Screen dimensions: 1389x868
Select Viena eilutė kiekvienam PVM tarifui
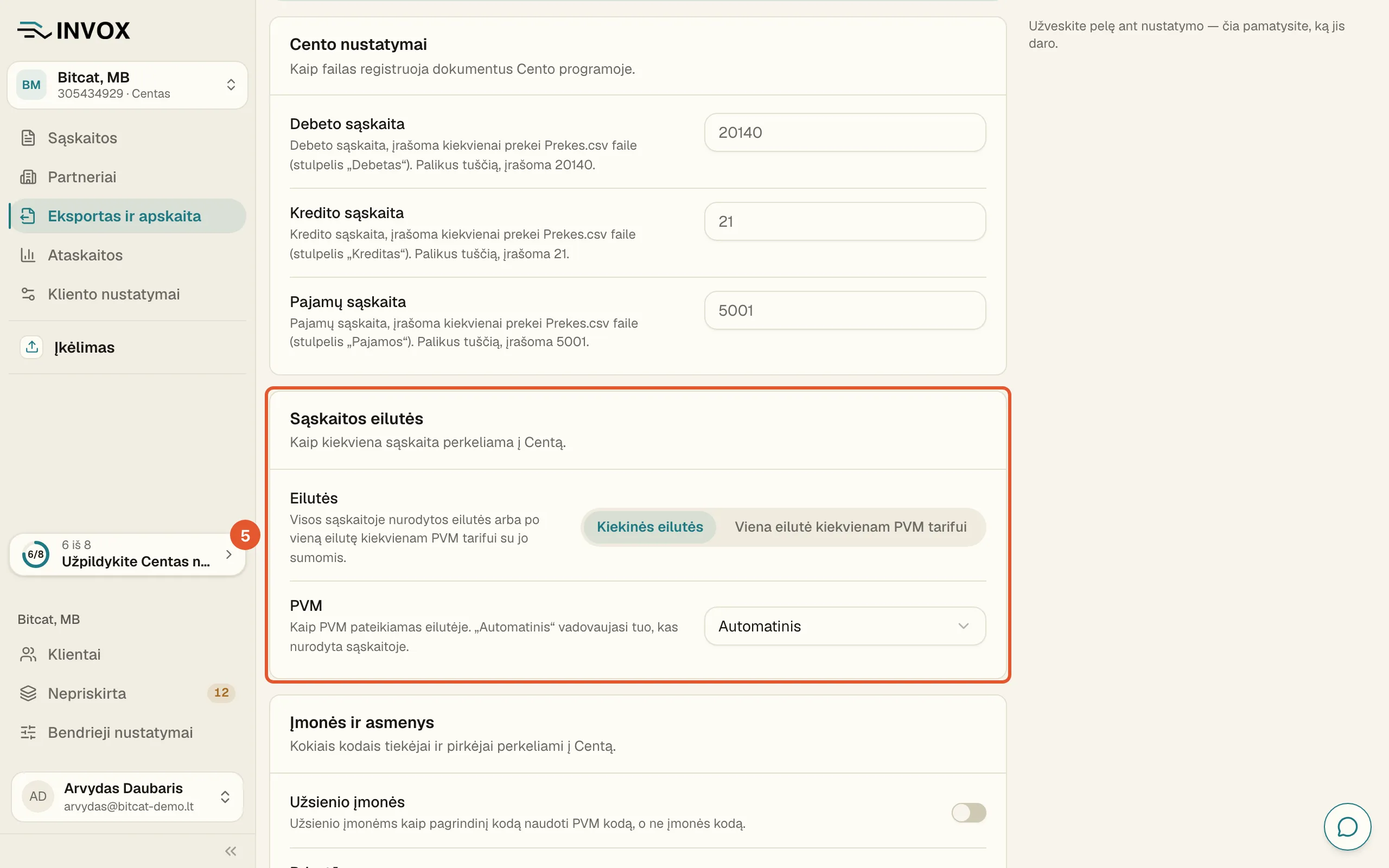click(851, 526)
